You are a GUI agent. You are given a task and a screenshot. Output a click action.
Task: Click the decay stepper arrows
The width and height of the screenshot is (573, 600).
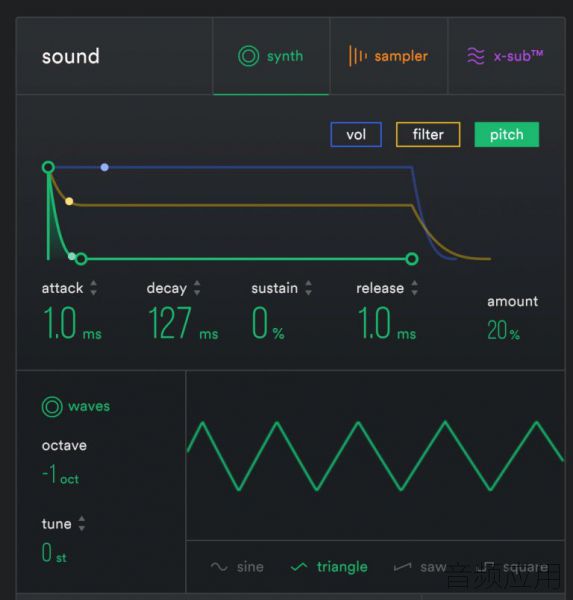point(197,288)
